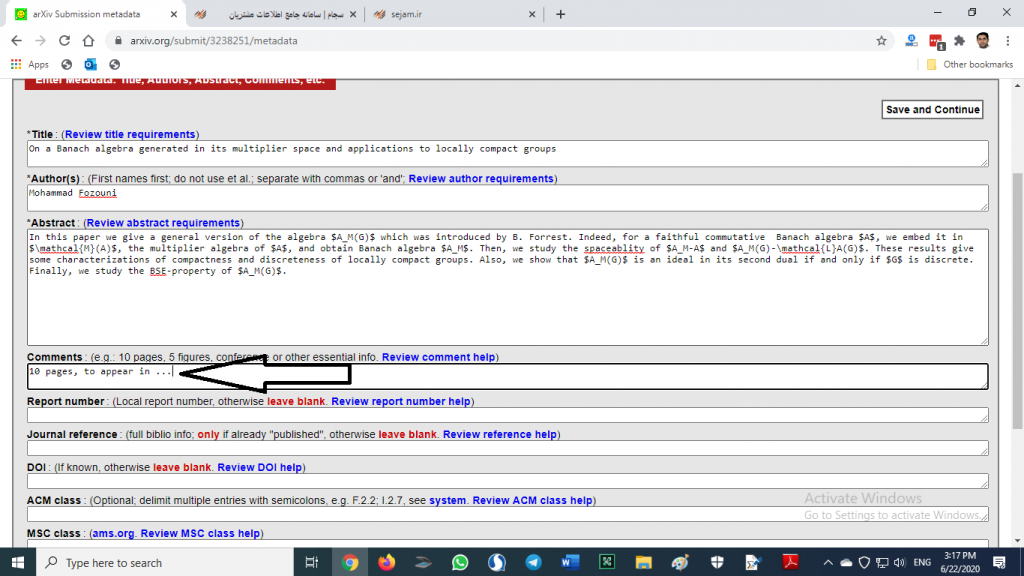Screen dimensions: 1024x576
Task: Focus the DOI input field
Action: pos(507,481)
